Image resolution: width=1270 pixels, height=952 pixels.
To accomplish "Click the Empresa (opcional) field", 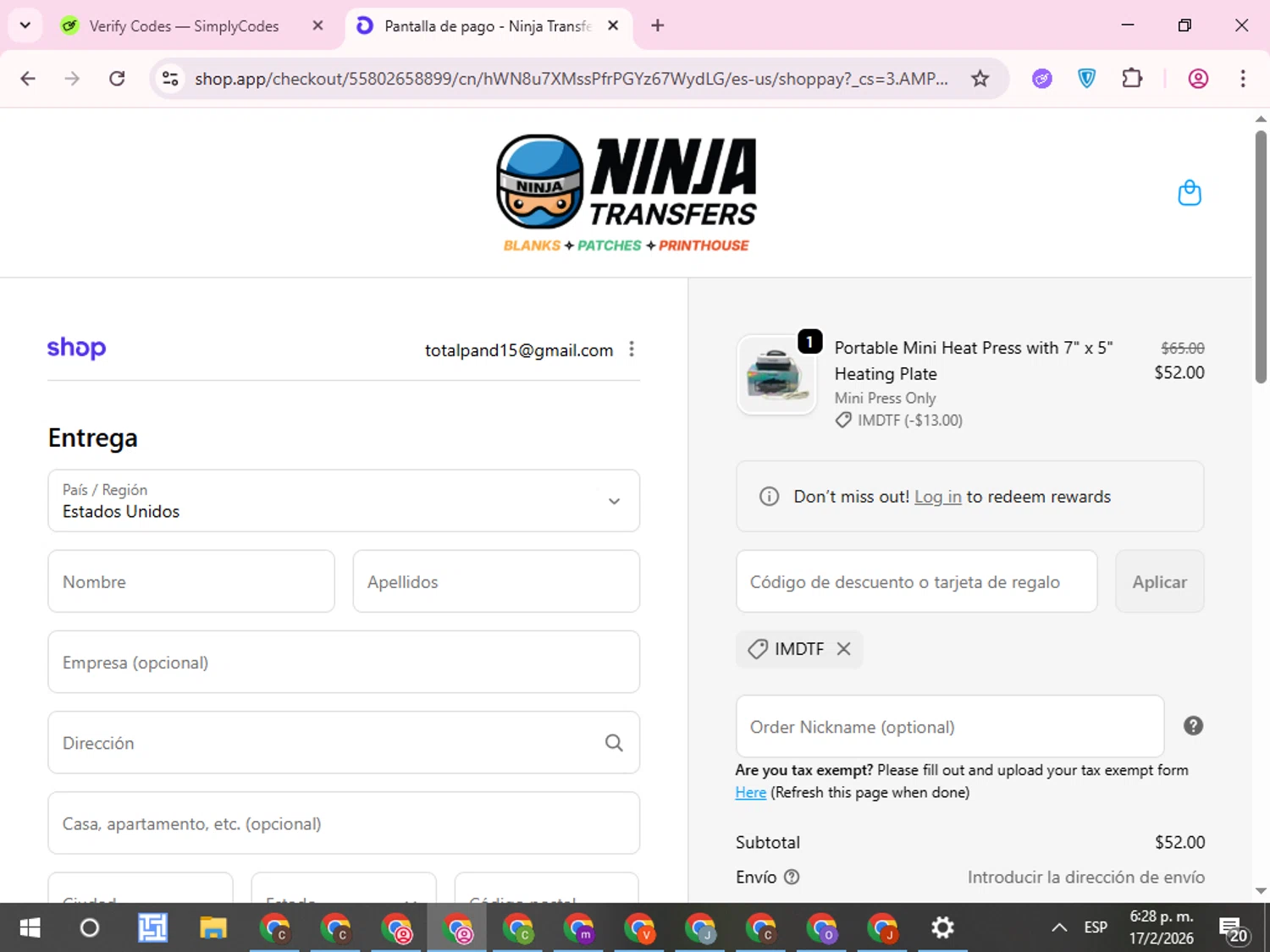I will (344, 662).
